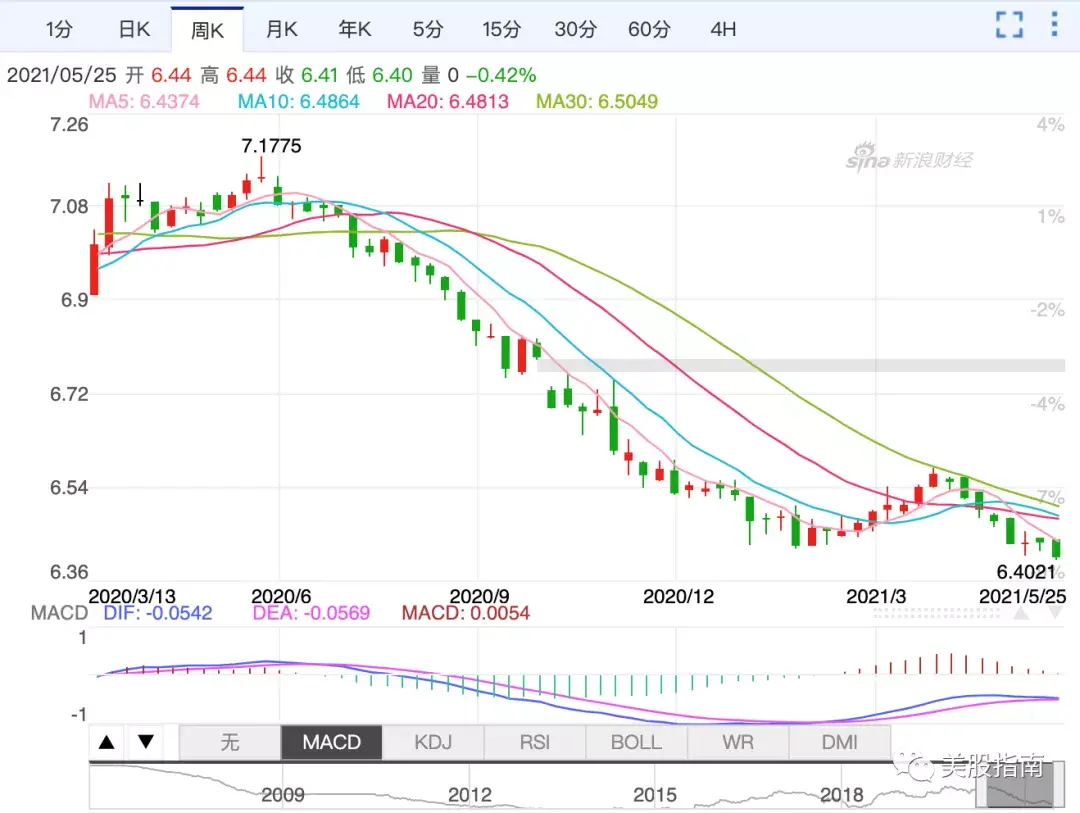1080x813 pixels.
Task: Click the down triangle indicator arrow
Action: pos(145,742)
